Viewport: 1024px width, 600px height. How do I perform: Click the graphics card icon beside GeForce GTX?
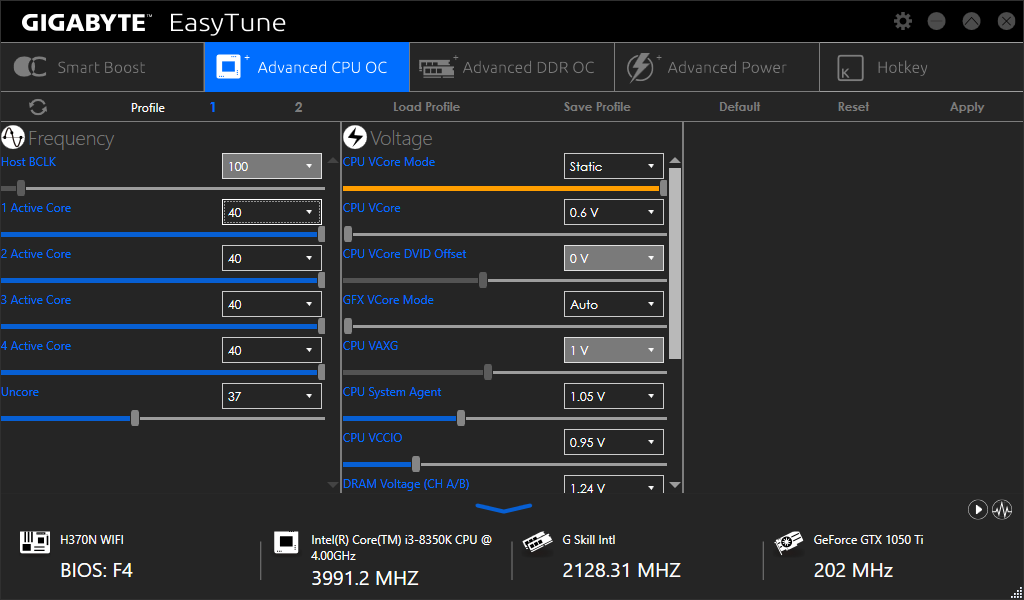(x=788, y=542)
